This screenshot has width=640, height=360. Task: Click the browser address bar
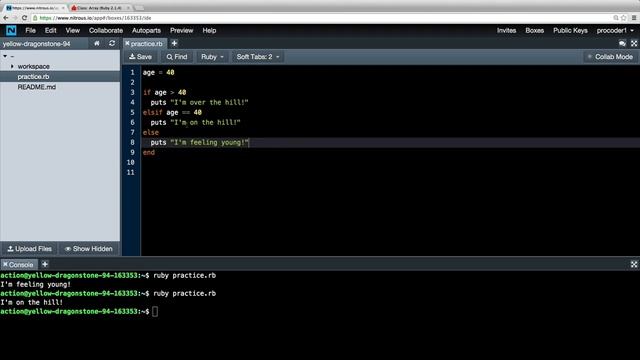coord(322,18)
